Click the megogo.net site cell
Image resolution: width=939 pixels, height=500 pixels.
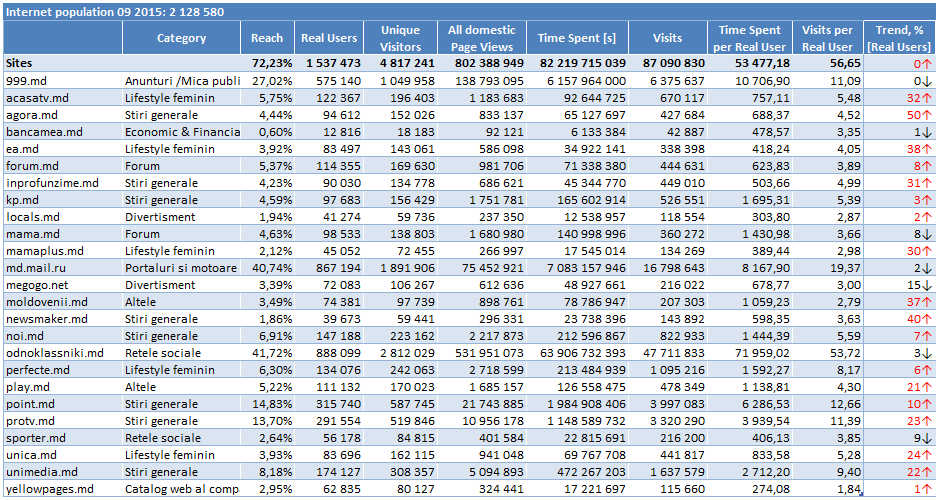(x=62, y=285)
